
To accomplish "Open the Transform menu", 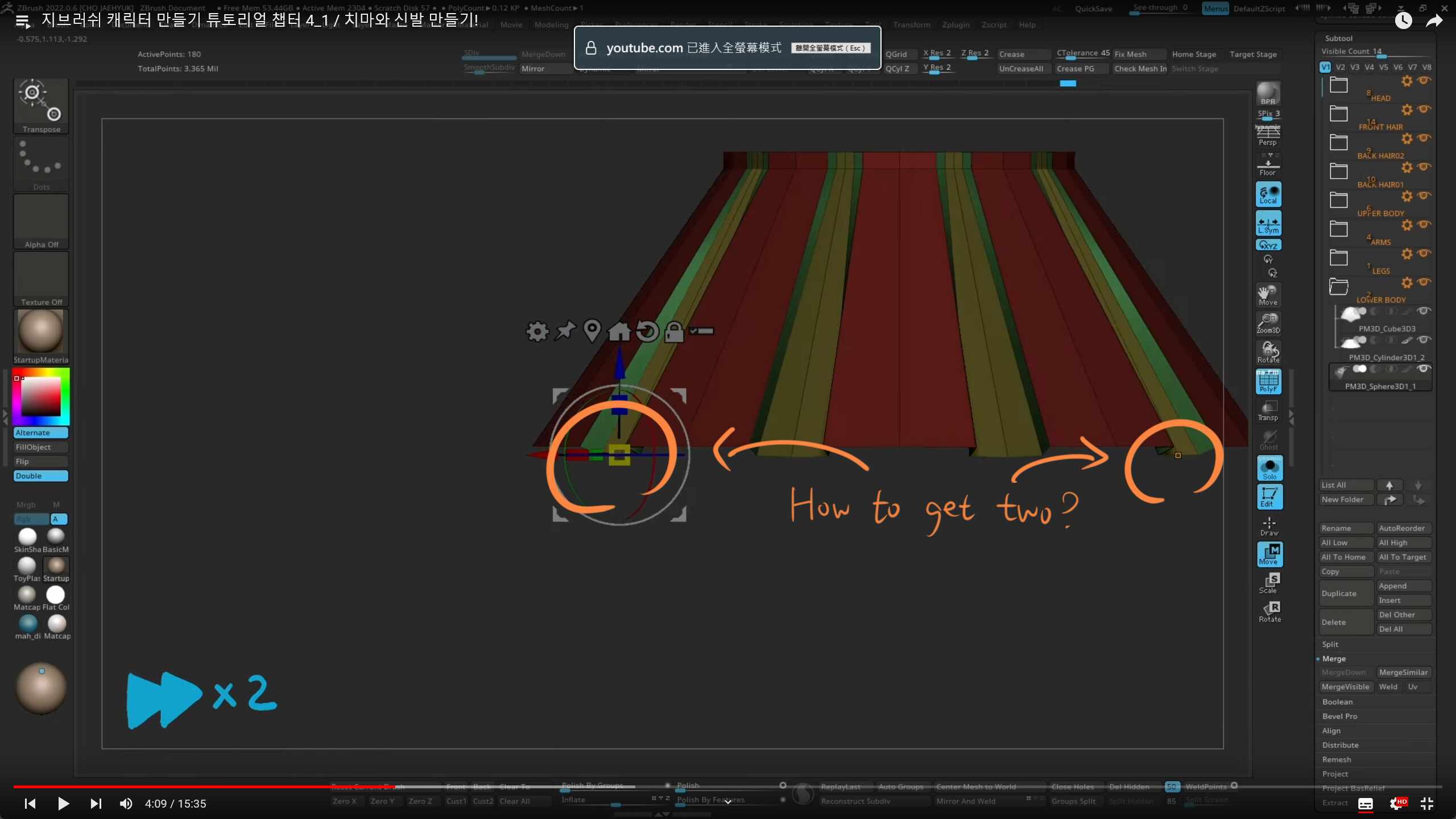I will point(911,24).
